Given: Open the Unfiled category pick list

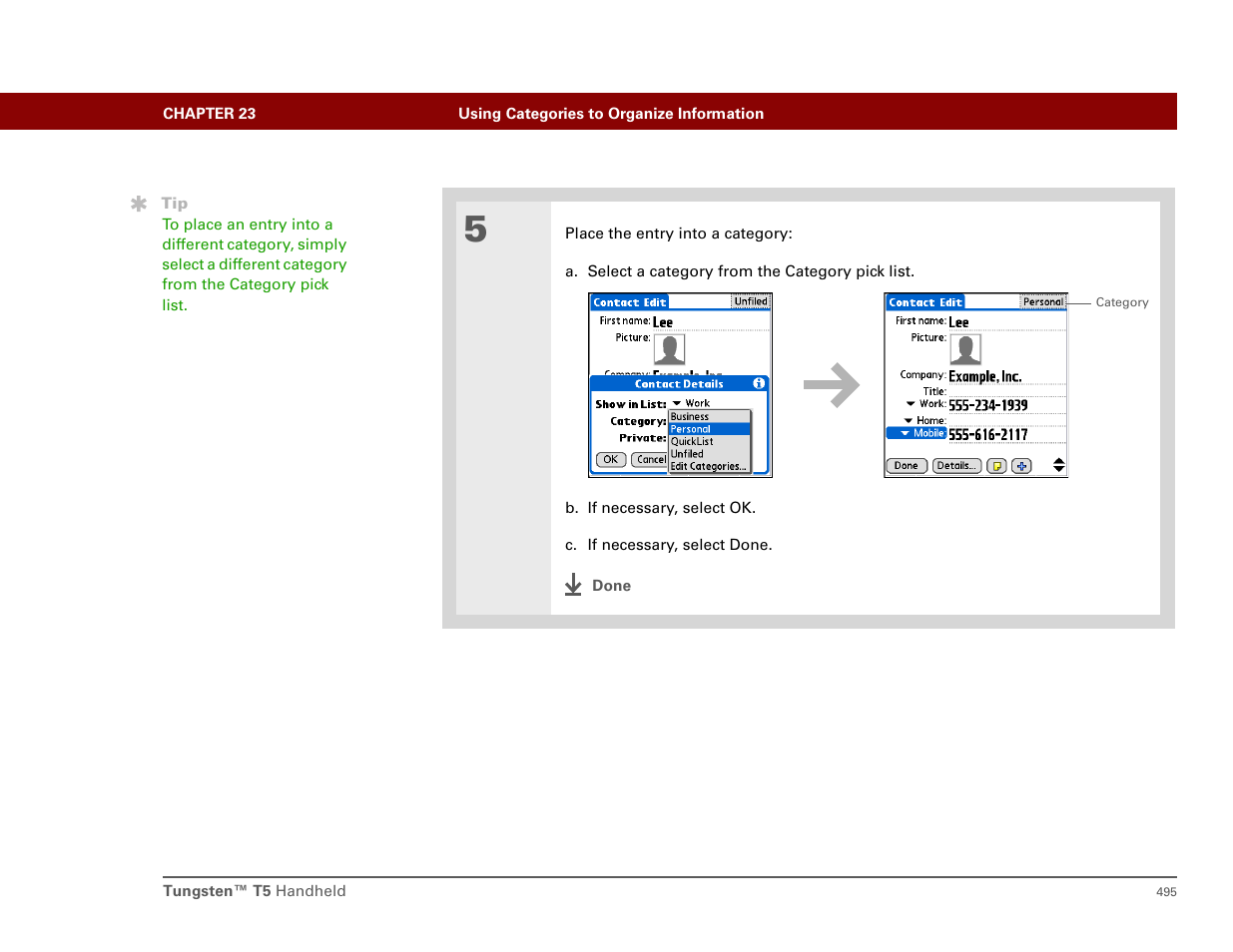Looking at the screenshot, I should [x=751, y=301].
